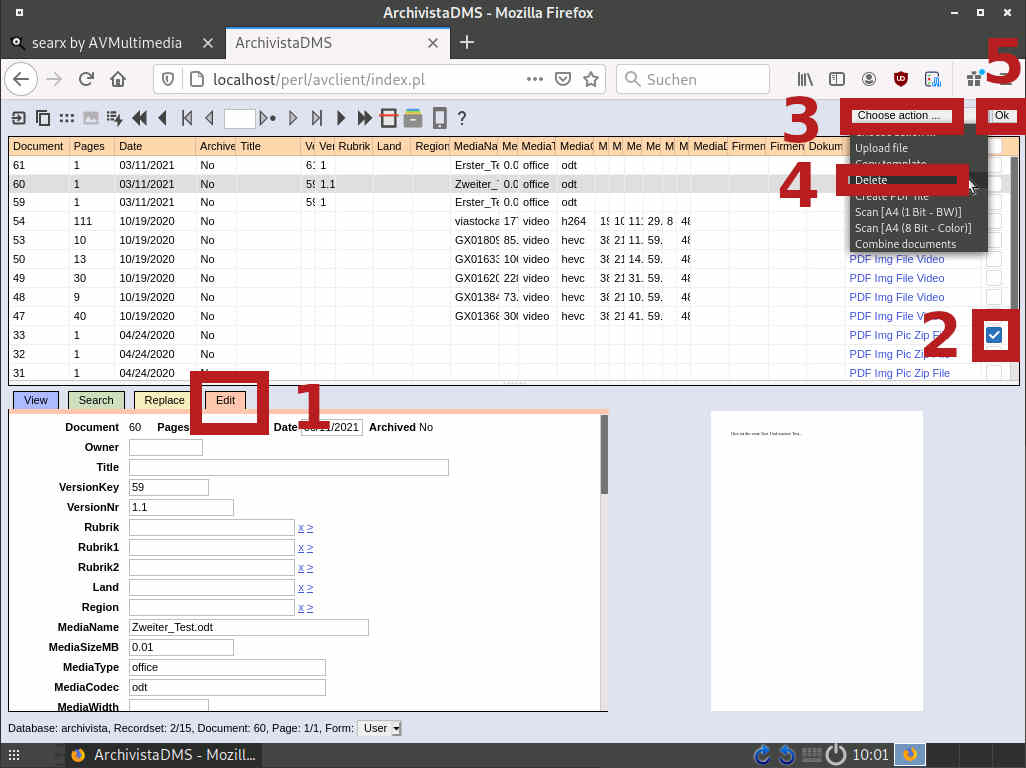Open page actions ellipsis in URL bar

(x=535, y=79)
